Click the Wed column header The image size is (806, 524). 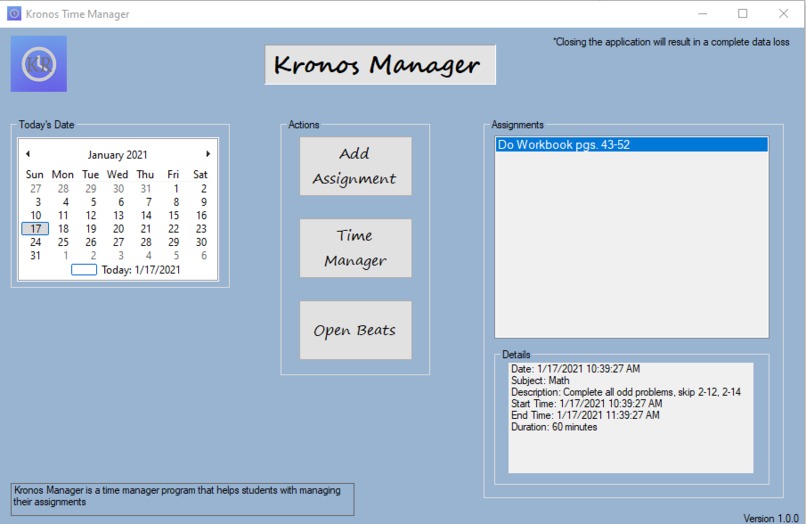tap(117, 174)
